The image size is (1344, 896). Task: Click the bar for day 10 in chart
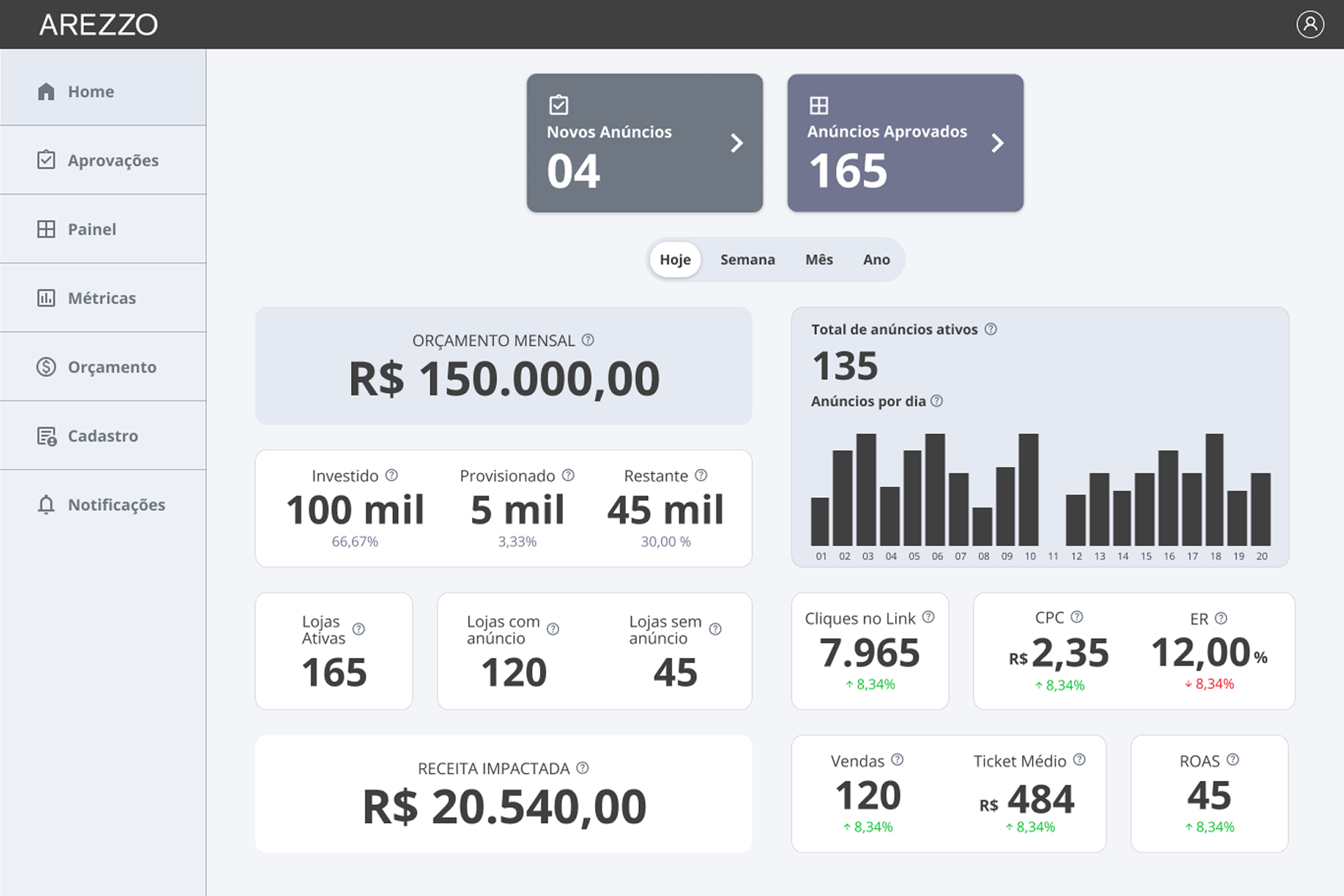[1028, 489]
